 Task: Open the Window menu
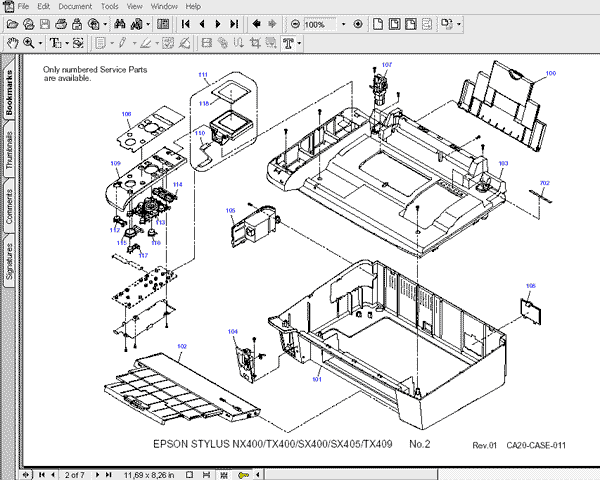point(164,6)
